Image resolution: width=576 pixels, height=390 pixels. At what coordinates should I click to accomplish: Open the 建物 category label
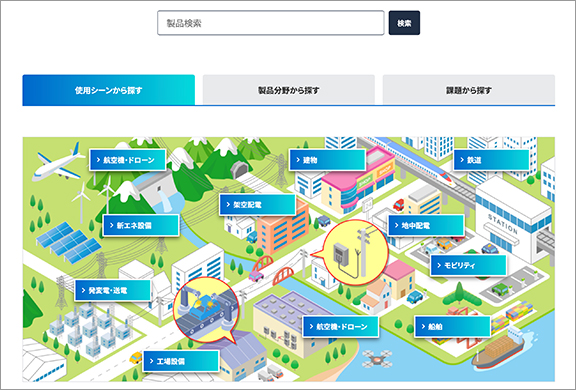[x=327, y=160]
